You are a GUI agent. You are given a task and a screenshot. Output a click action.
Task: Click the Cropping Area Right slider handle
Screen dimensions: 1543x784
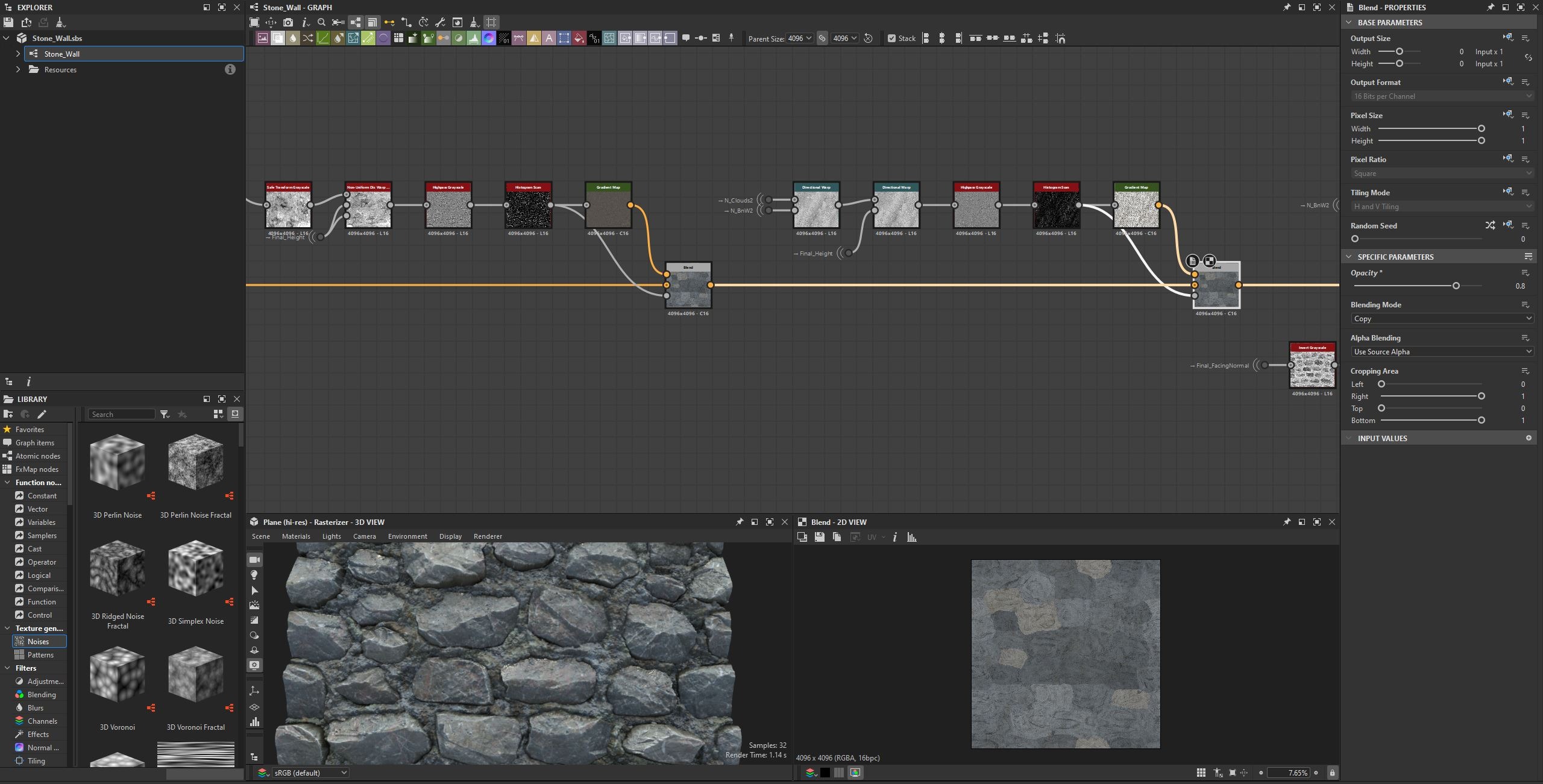click(x=1481, y=396)
